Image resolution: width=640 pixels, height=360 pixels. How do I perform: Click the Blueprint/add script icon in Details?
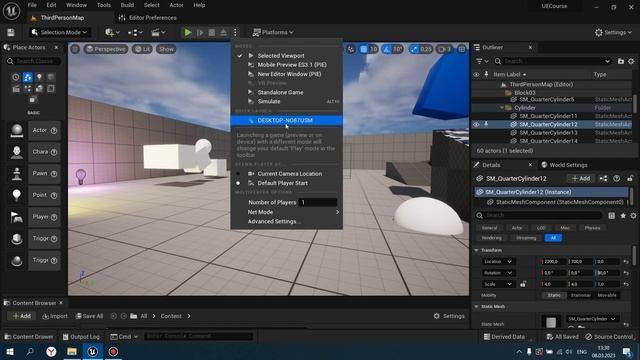pyautogui.click(x=603, y=178)
